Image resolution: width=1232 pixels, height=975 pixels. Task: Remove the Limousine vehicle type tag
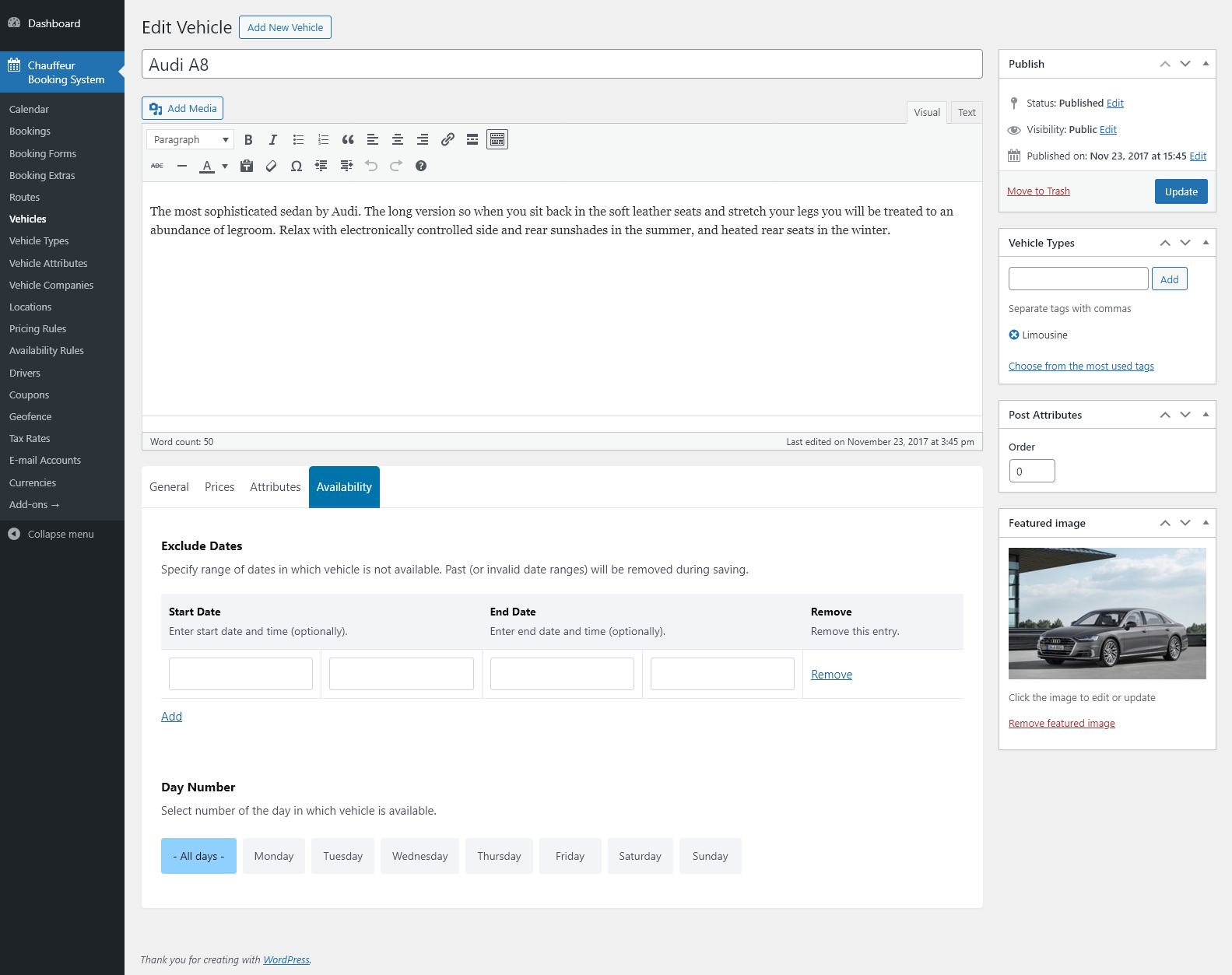pos(1014,335)
